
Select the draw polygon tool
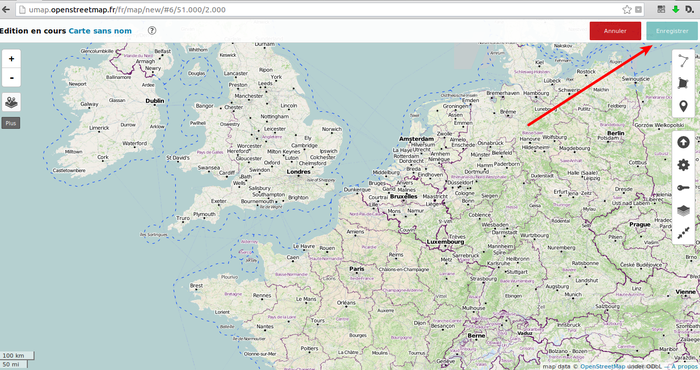(x=683, y=83)
